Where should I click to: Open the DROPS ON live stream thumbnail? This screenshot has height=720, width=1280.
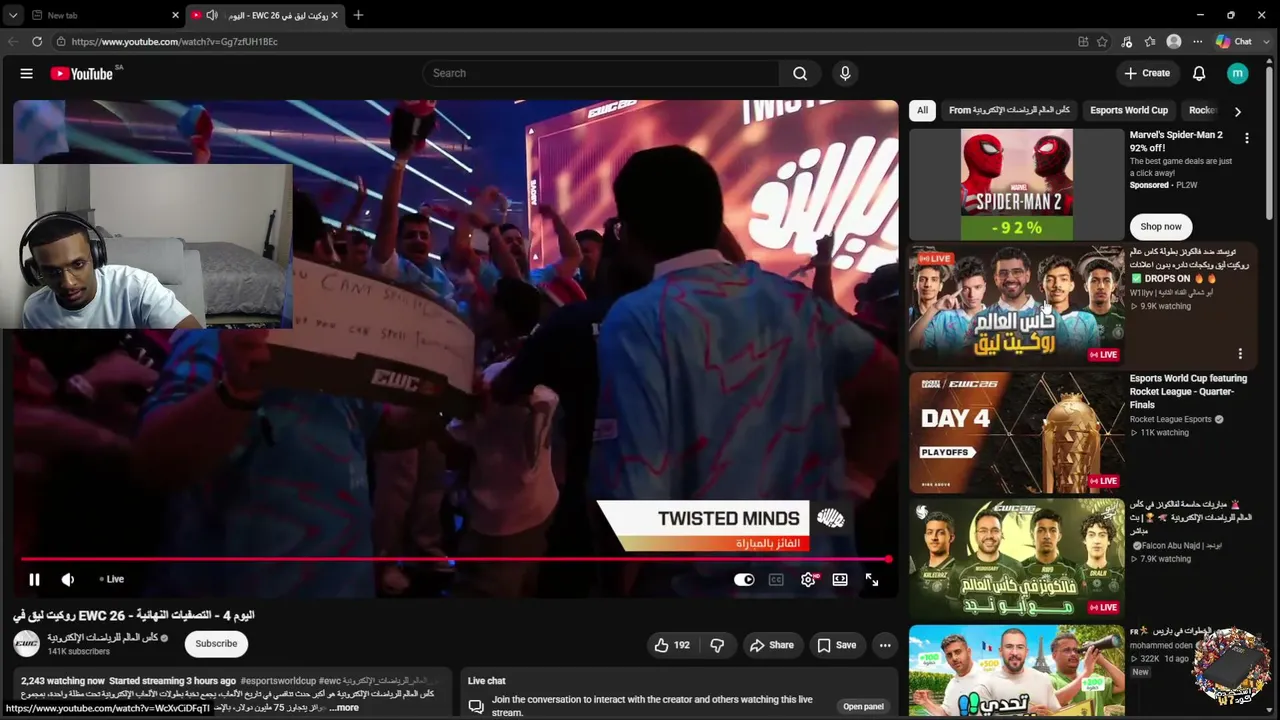pyautogui.click(x=1017, y=306)
